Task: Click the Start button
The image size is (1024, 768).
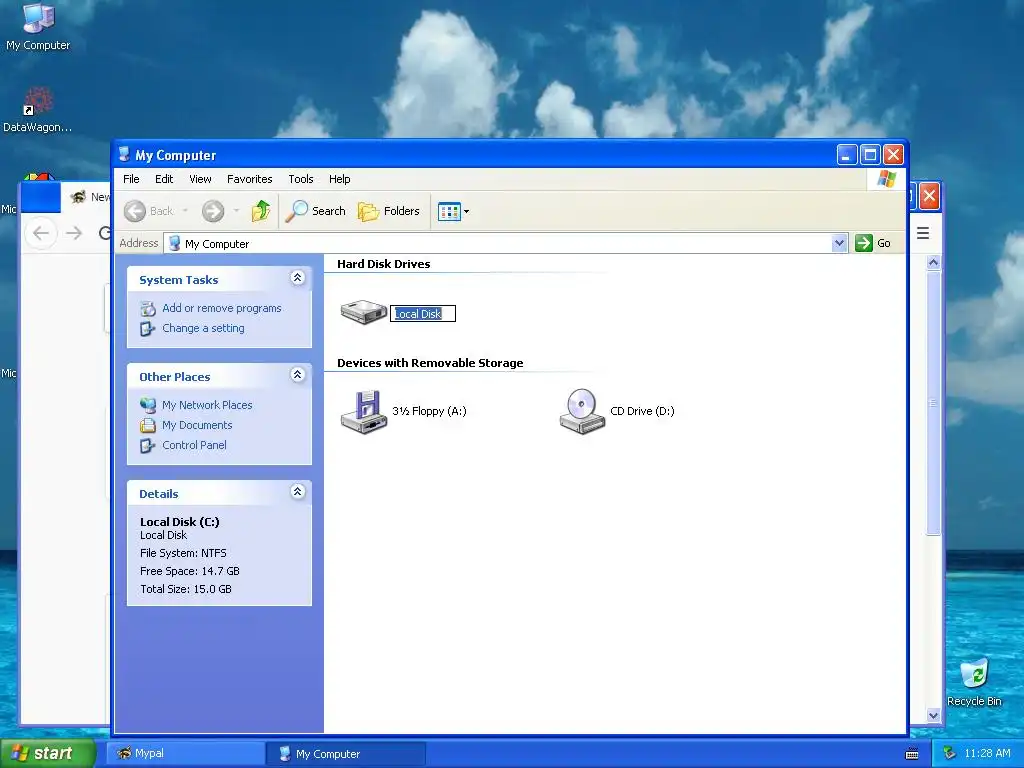Action: [47, 753]
